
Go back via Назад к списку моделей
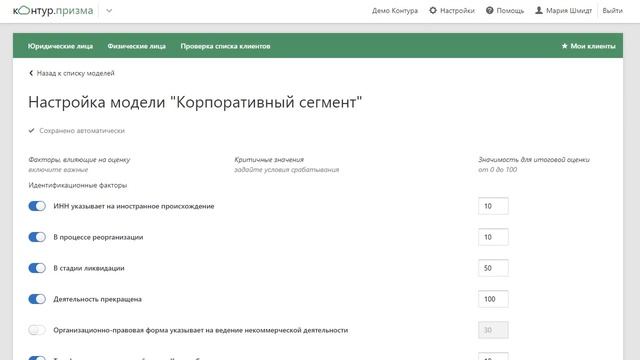76,73
